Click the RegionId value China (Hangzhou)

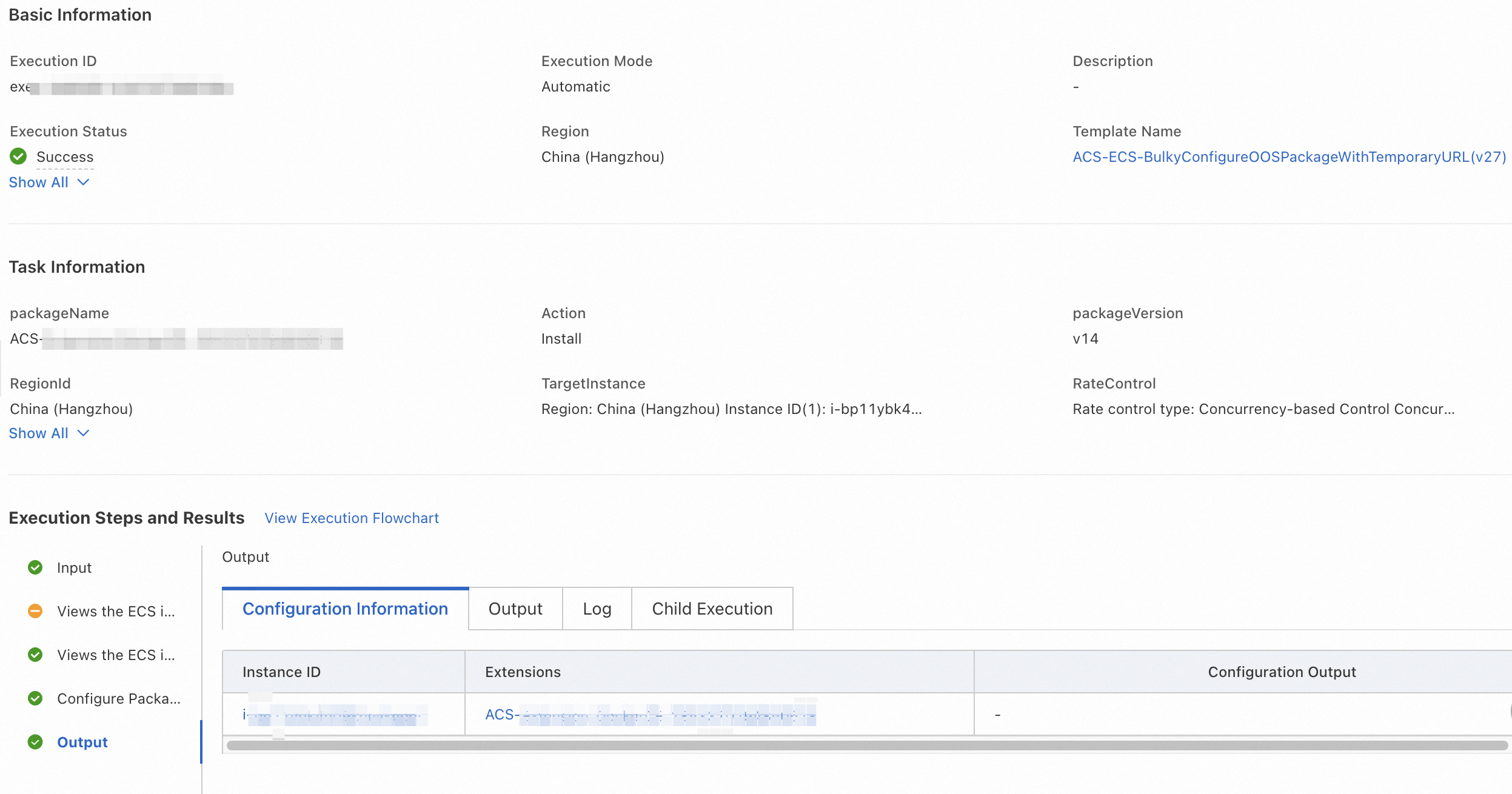[71, 409]
